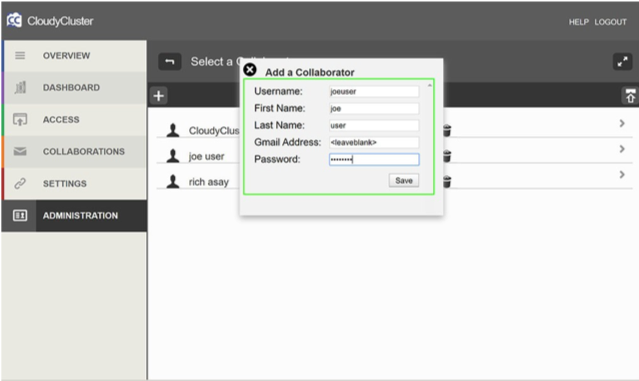Delete joe user via trash icon

tap(447, 156)
